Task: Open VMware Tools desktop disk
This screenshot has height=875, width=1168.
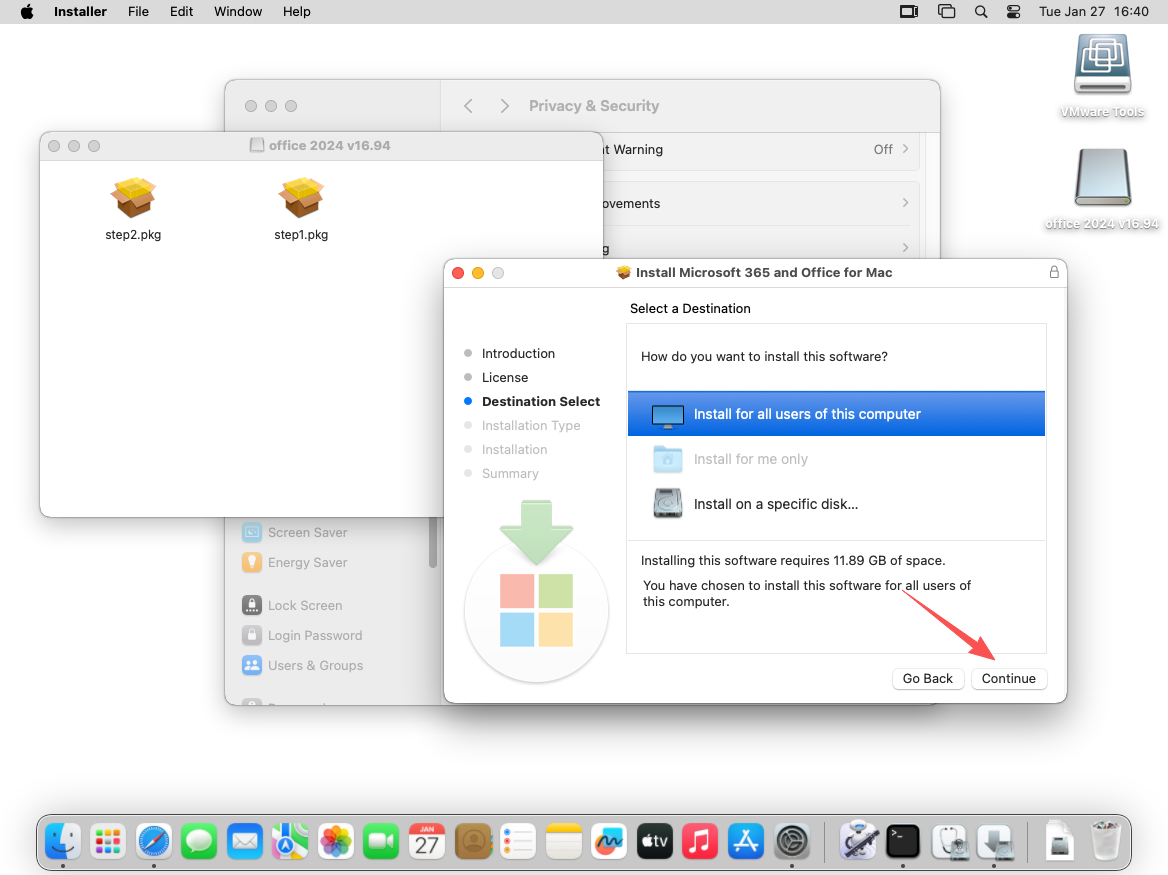Action: [1102, 66]
